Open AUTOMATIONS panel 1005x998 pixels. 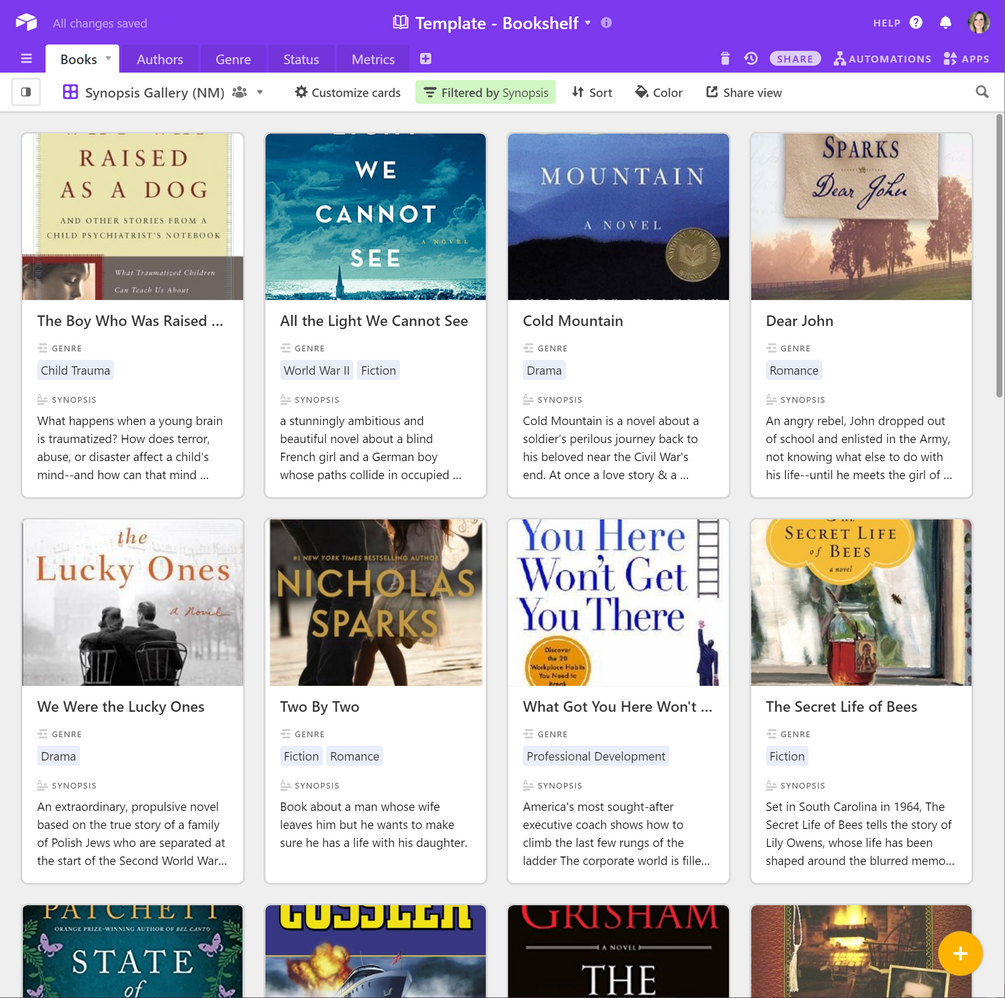[882, 59]
